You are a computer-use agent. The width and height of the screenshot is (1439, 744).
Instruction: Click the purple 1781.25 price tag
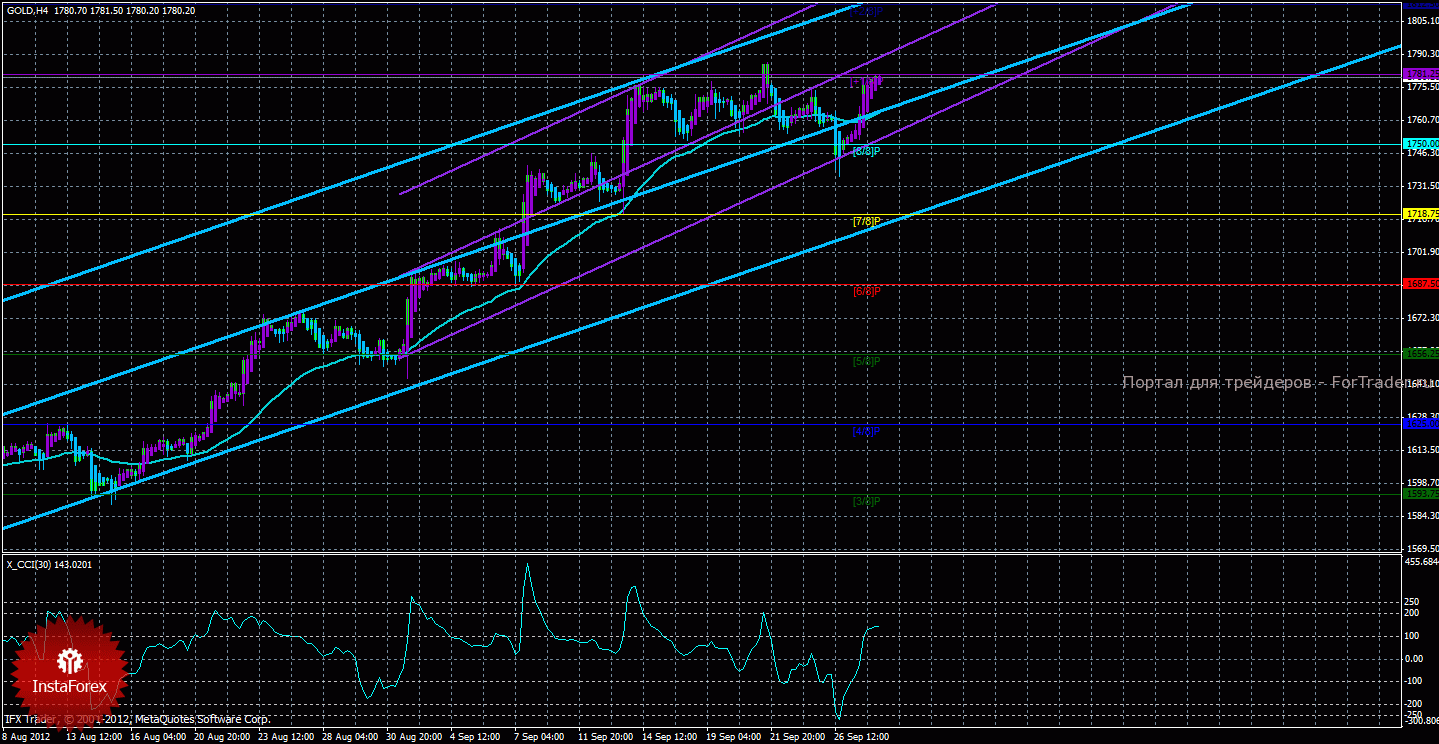point(1421,74)
